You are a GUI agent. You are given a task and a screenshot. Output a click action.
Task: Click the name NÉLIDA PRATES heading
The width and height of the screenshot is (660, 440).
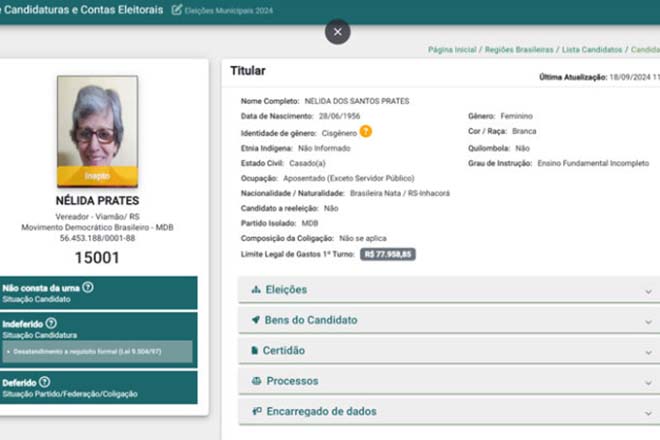pyautogui.click(x=97, y=200)
